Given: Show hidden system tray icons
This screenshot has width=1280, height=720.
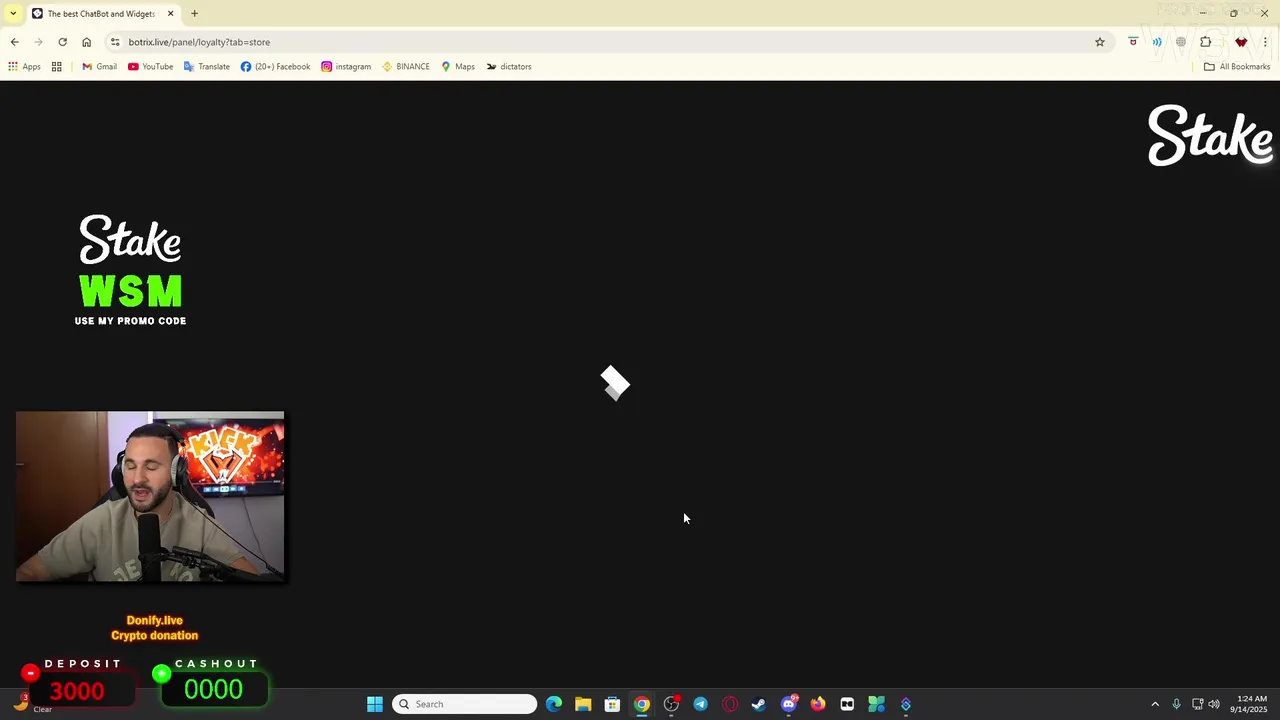Looking at the screenshot, I should (1155, 704).
